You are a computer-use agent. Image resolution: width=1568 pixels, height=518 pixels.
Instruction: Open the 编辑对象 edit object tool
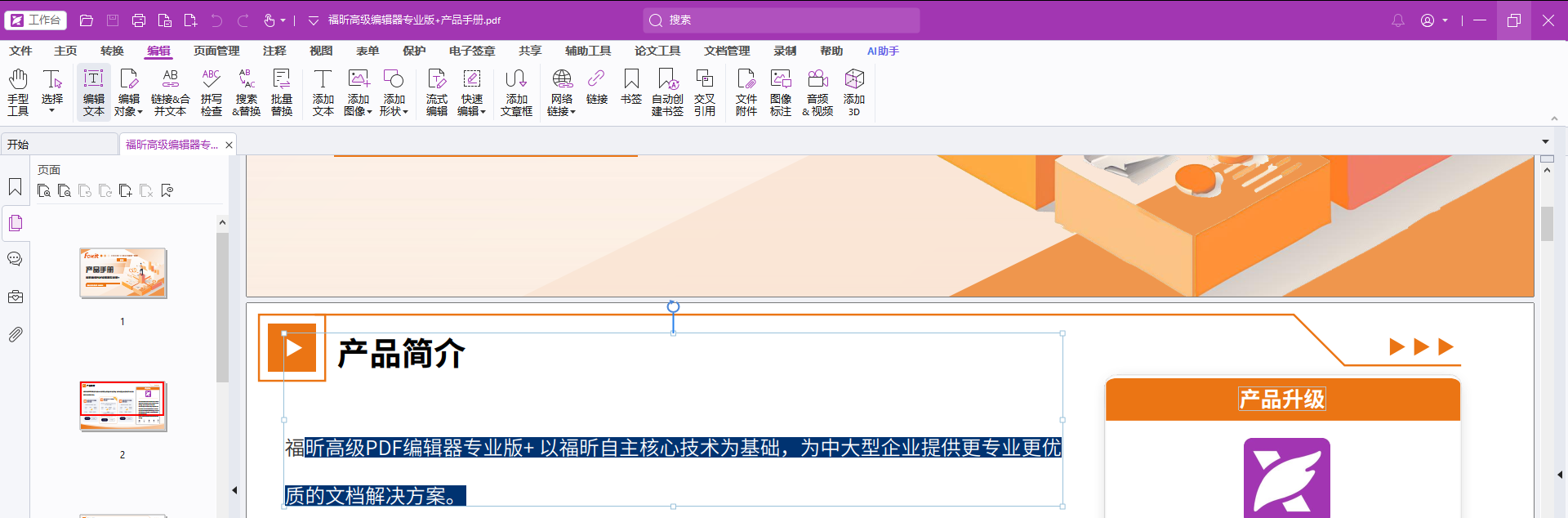(128, 92)
